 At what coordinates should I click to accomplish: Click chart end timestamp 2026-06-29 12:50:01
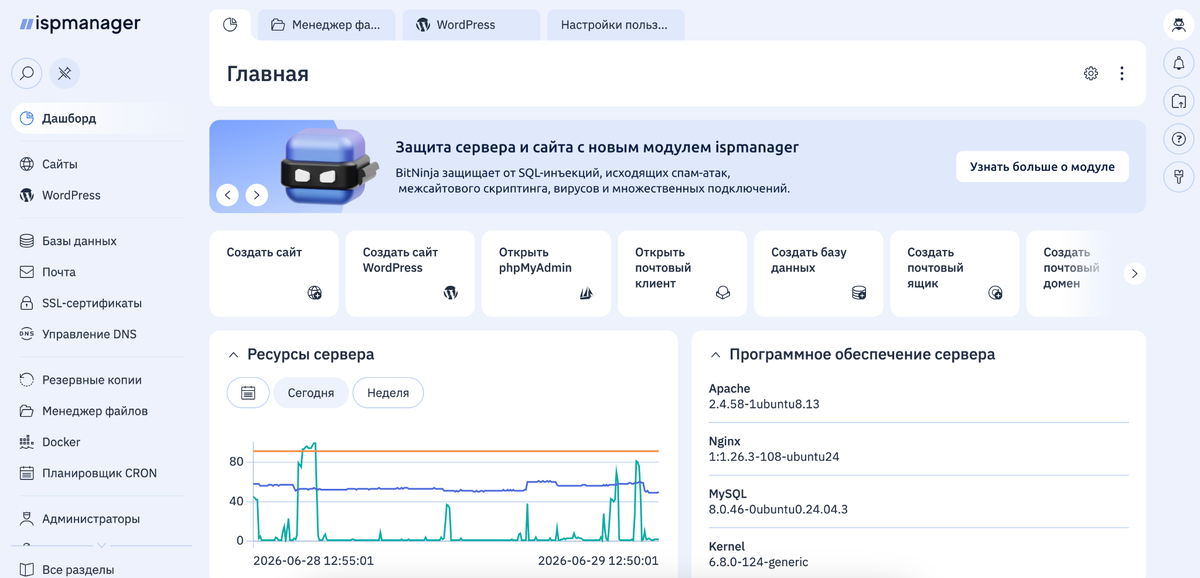(x=598, y=561)
